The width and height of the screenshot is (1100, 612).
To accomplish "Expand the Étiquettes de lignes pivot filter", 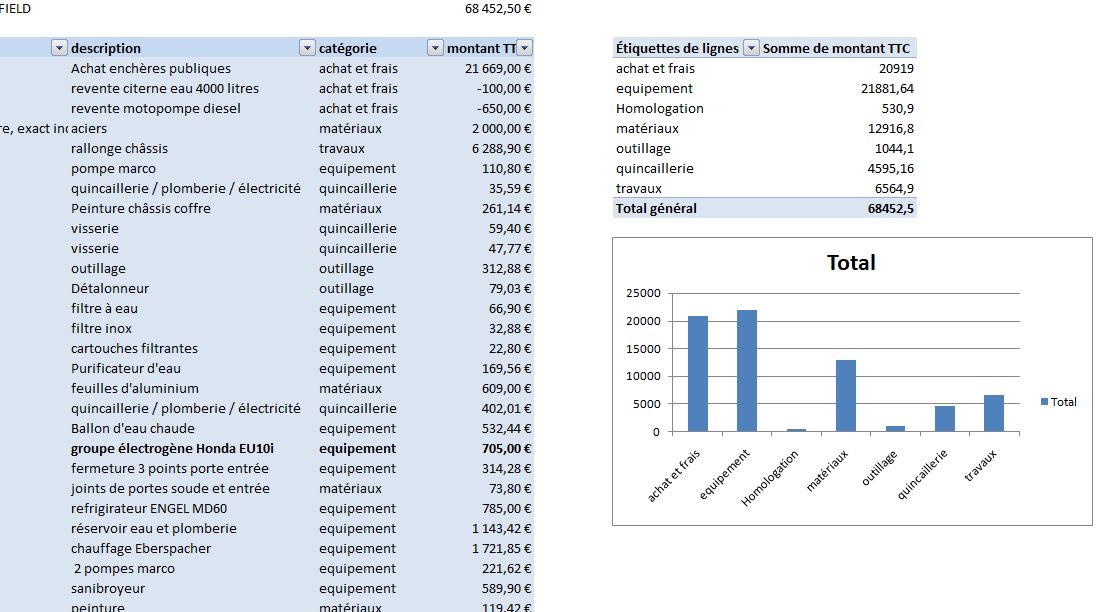I will [751, 48].
